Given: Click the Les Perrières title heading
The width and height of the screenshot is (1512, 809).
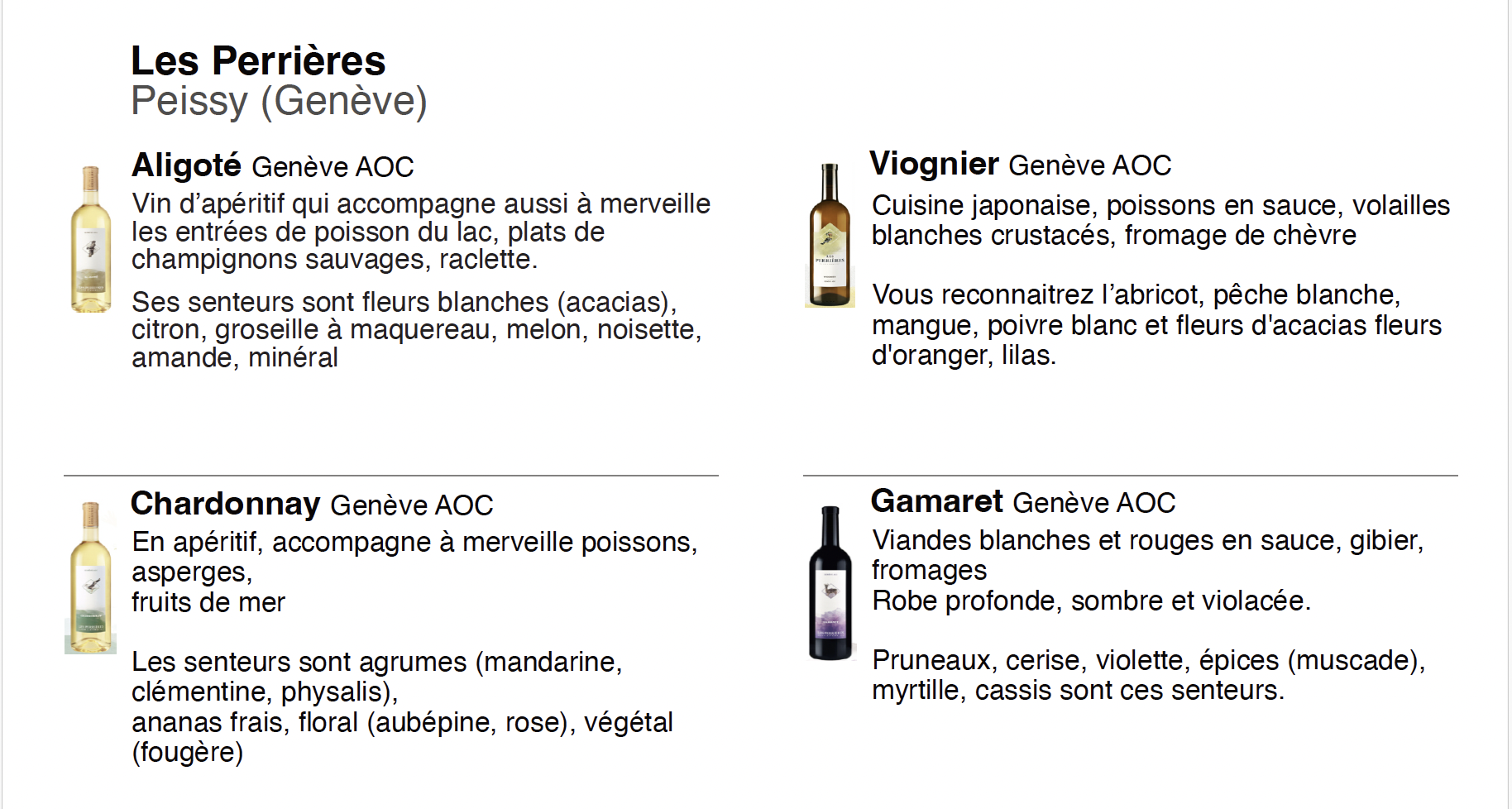Looking at the screenshot, I should click(258, 60).
